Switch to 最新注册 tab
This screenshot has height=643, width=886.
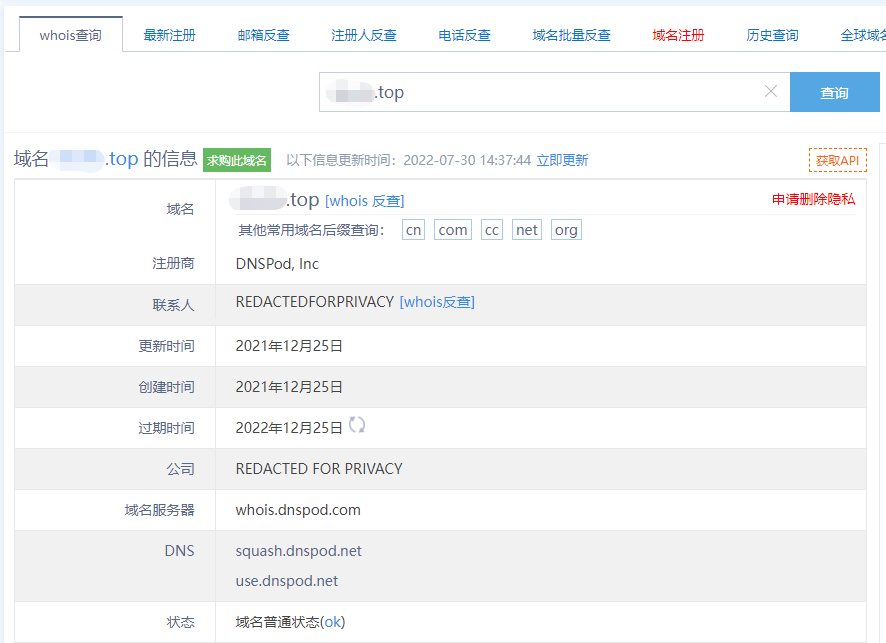(169, 35)
